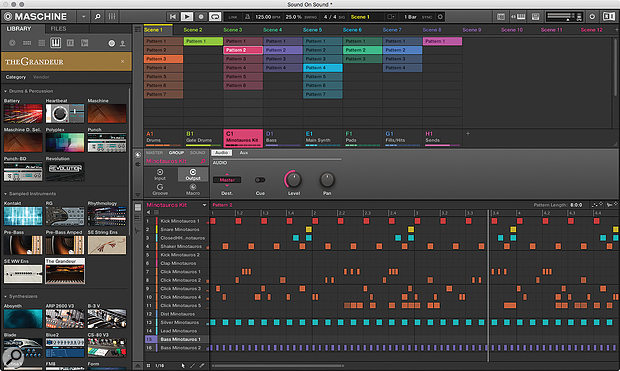Toggle loop mode in transport
The image size is (620, 371).
(x=215, y=17)
